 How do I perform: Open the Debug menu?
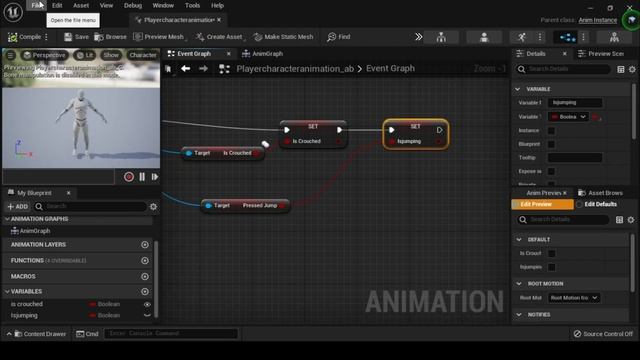(133, 5)
